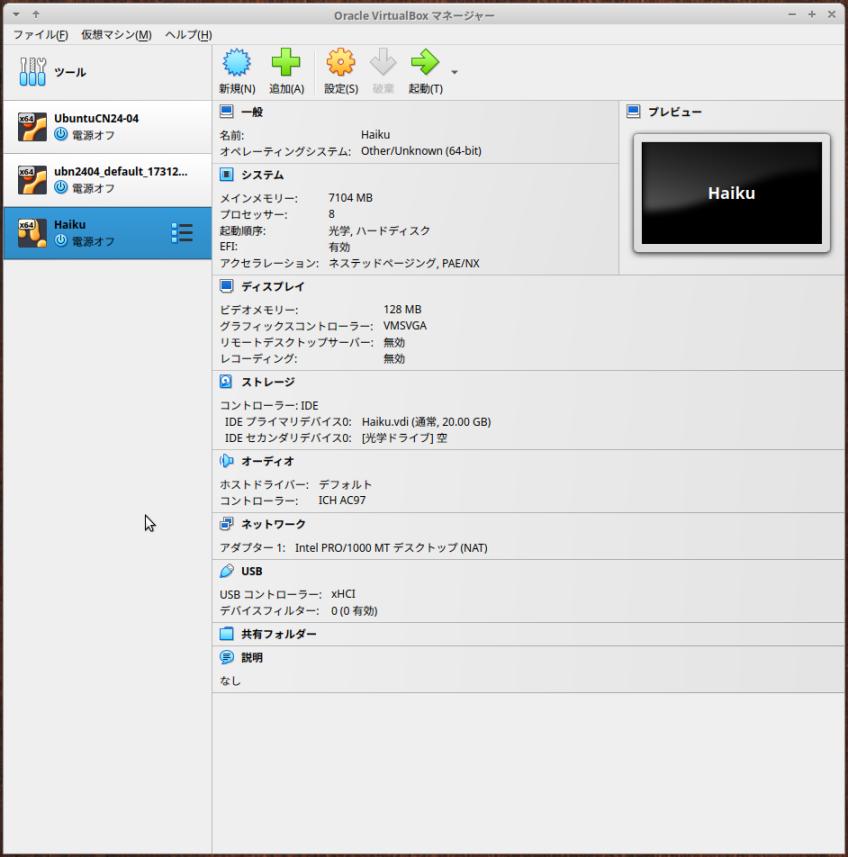848x857 pixels.
Task: Click the ネットワーク section network icon
Action: [x=226, y=524]
